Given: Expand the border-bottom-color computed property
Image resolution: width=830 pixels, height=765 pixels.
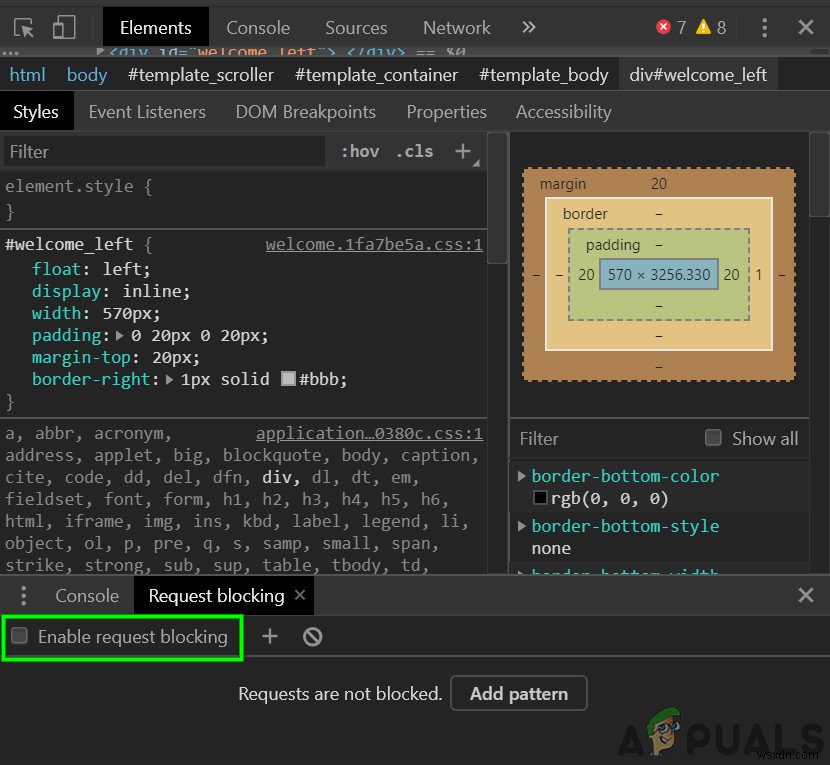Looking at the screenshot, I should (522, 476).
